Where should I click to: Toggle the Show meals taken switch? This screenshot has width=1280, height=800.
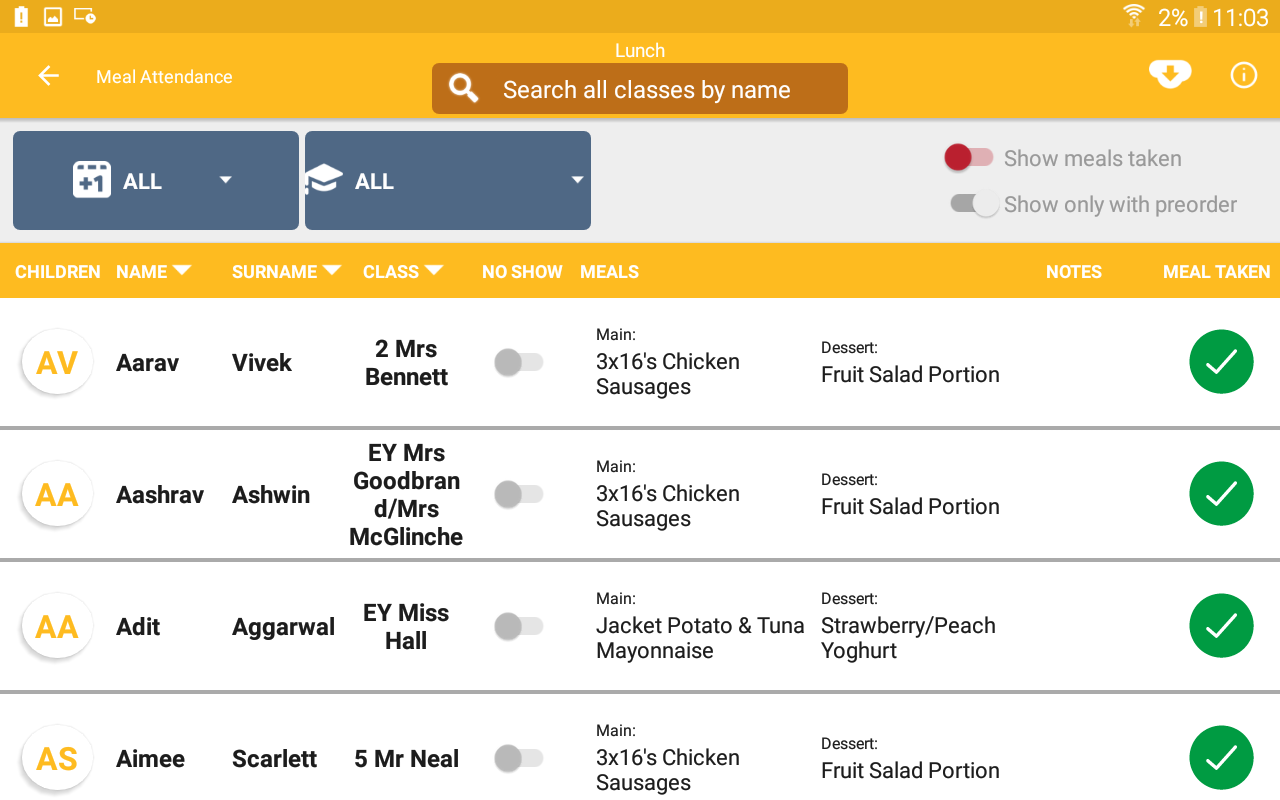point(968,158)
